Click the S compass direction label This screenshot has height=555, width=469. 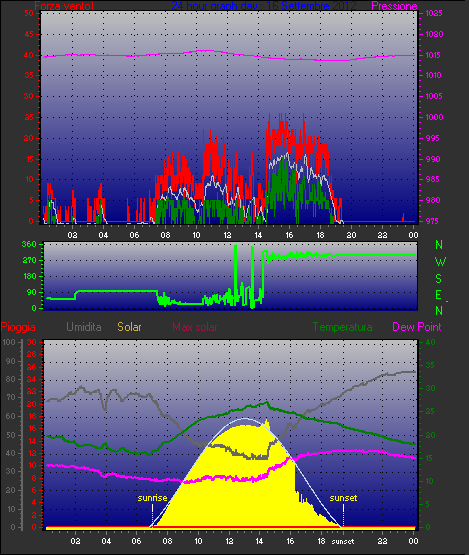coord(439,279)
